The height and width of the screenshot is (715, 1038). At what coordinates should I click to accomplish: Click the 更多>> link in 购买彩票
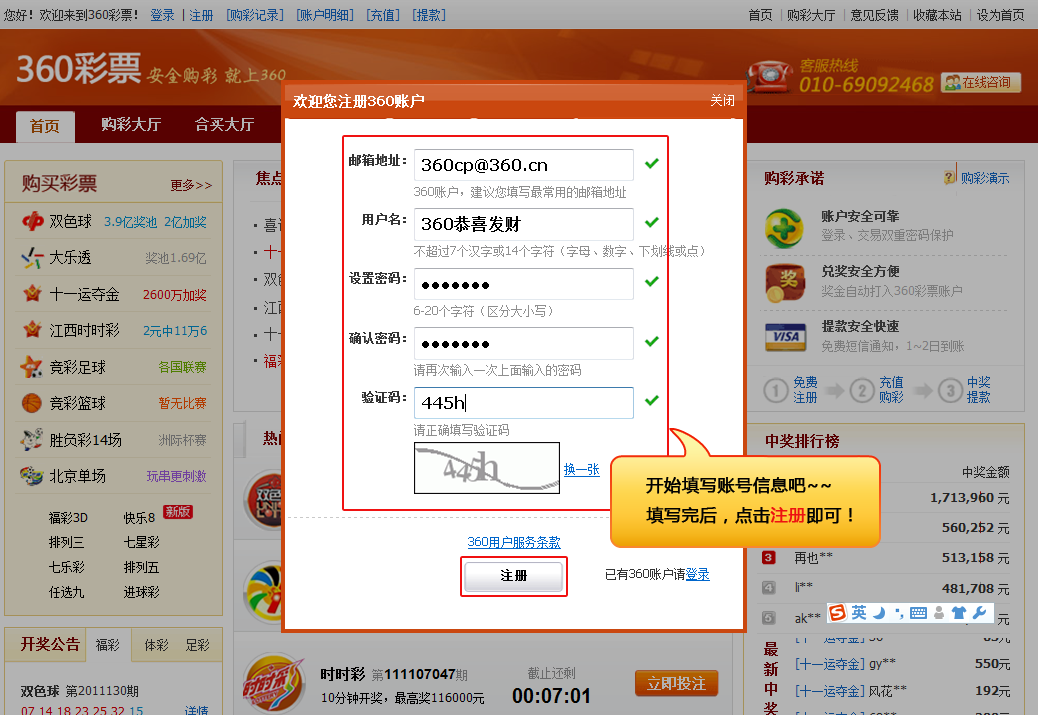click(191, 185)
